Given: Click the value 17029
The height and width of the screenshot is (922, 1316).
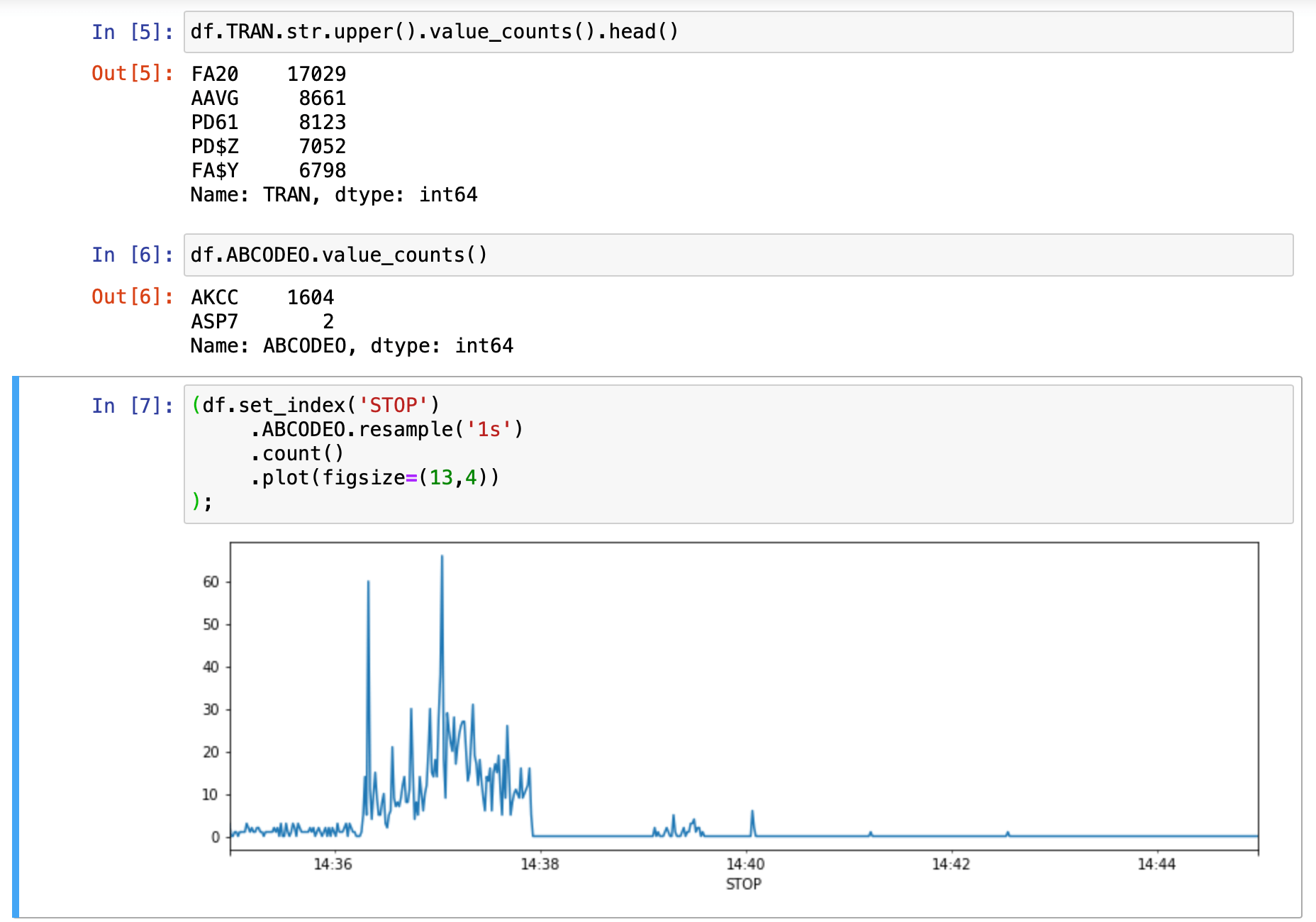Looking at the screenshot, I should click(317, 74).
